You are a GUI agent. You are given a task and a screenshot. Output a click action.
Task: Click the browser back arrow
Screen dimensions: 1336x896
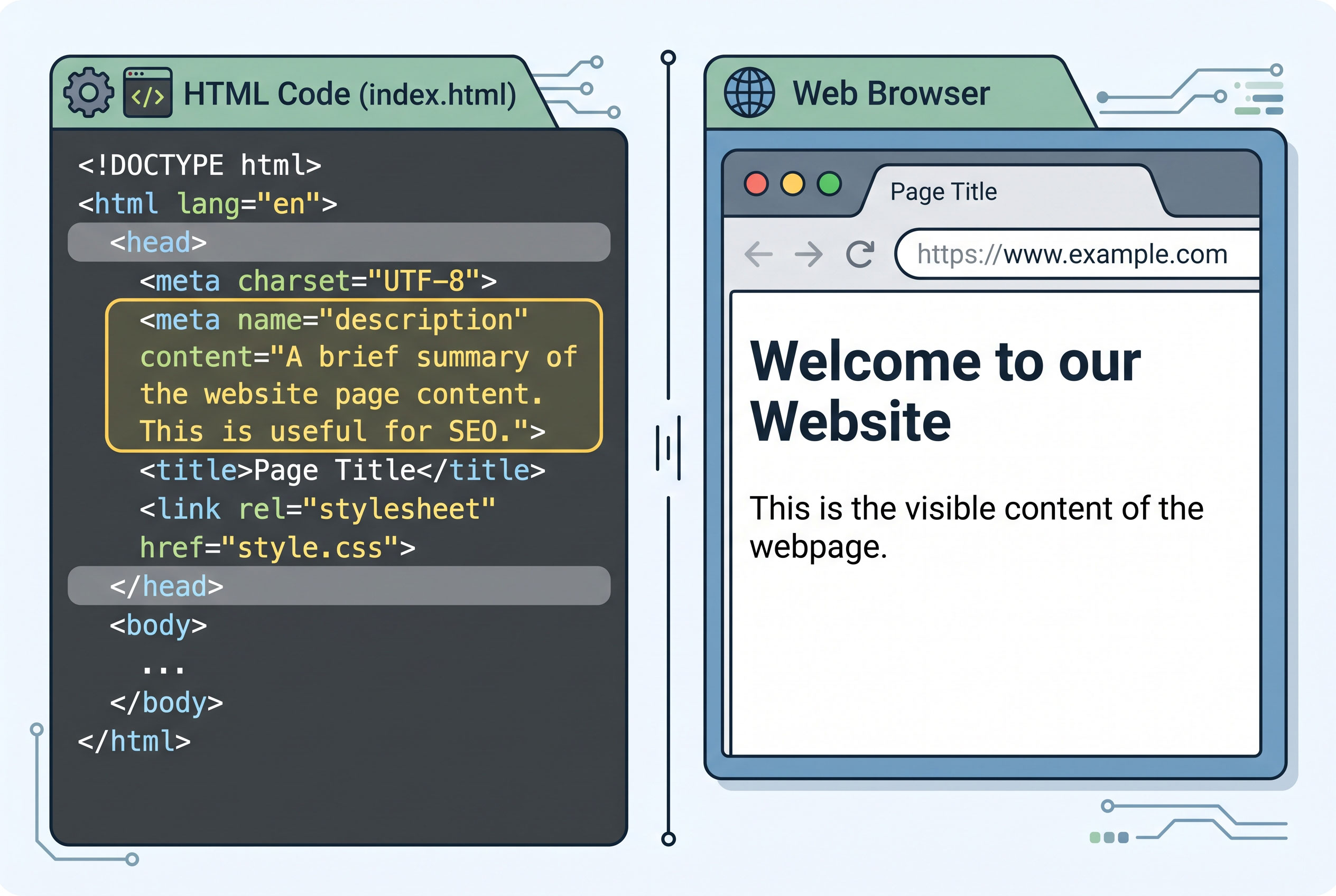758,254
